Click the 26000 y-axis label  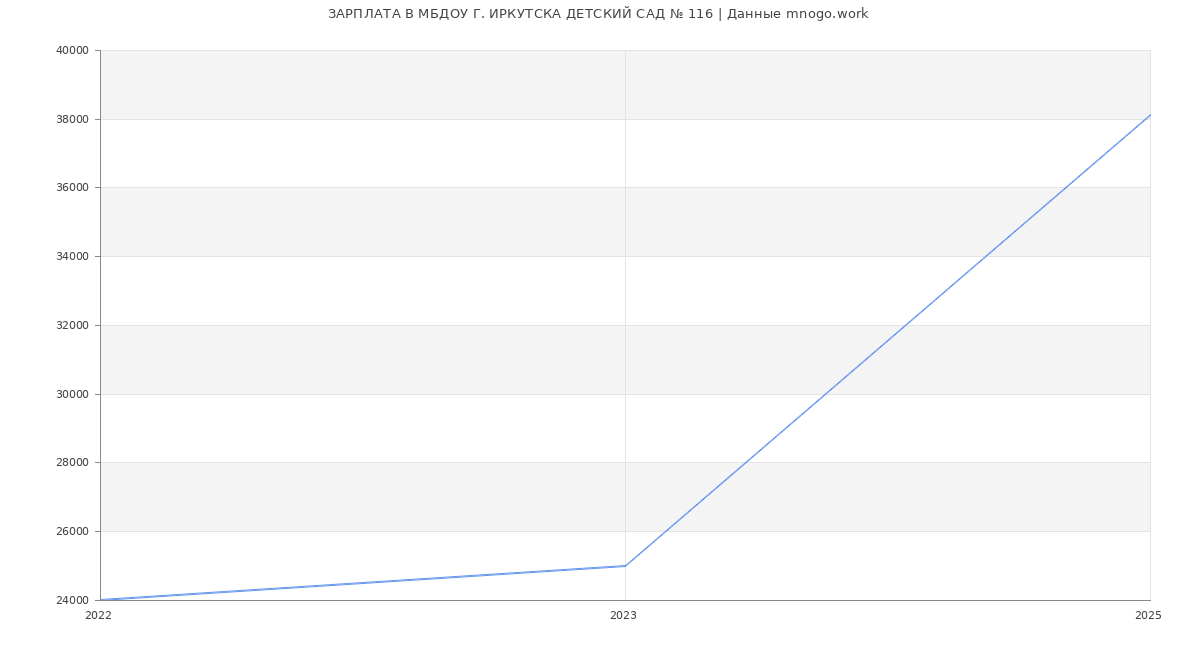pyautogui.click(x=74, y=531)
